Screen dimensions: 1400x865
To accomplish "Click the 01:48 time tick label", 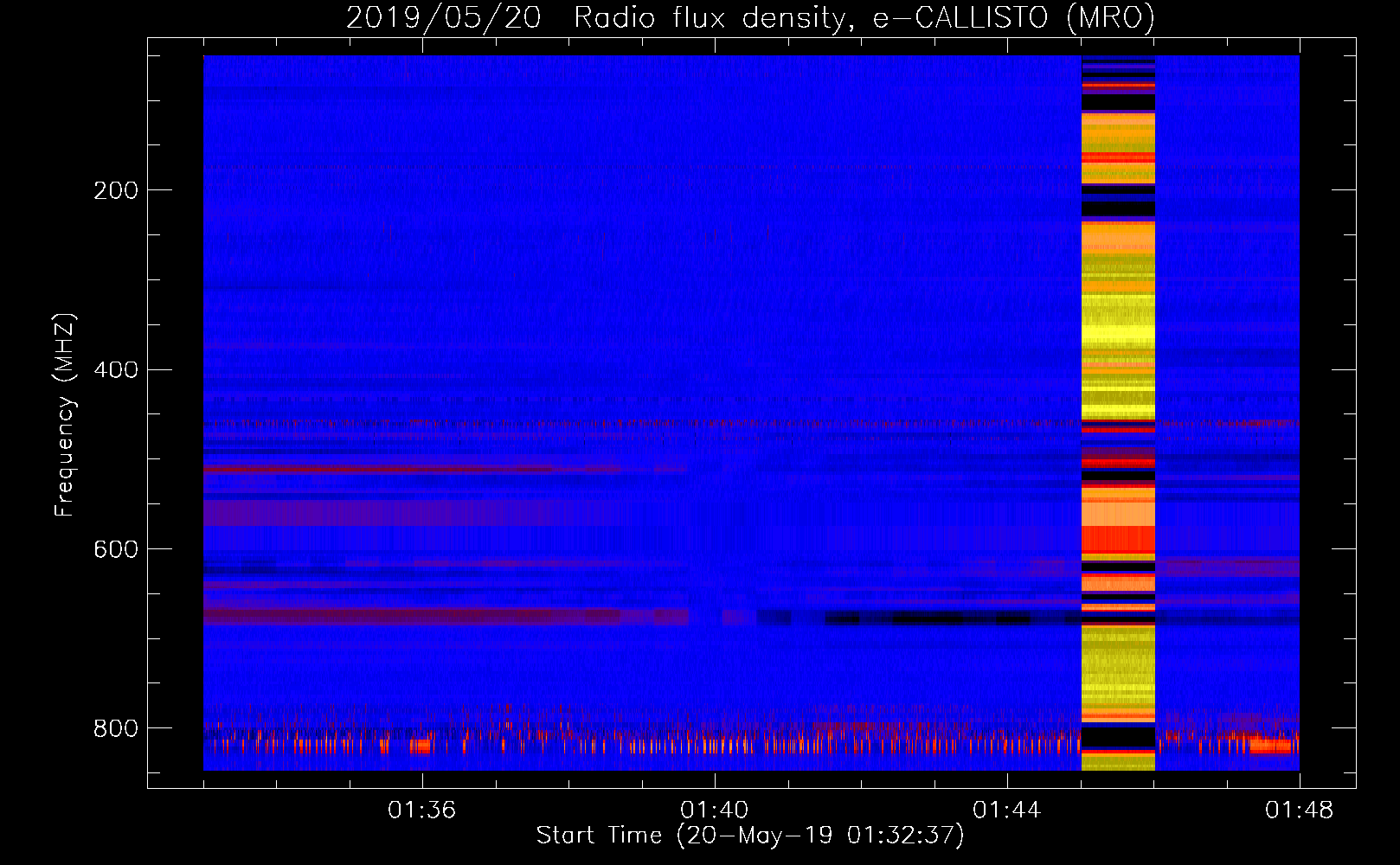I will coord(1299,811).
